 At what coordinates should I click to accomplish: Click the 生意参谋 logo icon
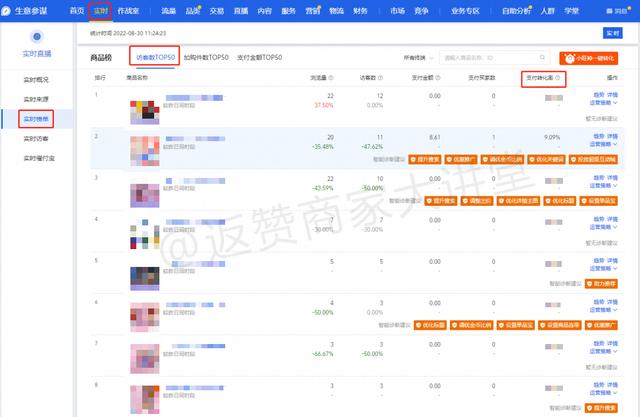click(x=8, y=10)
